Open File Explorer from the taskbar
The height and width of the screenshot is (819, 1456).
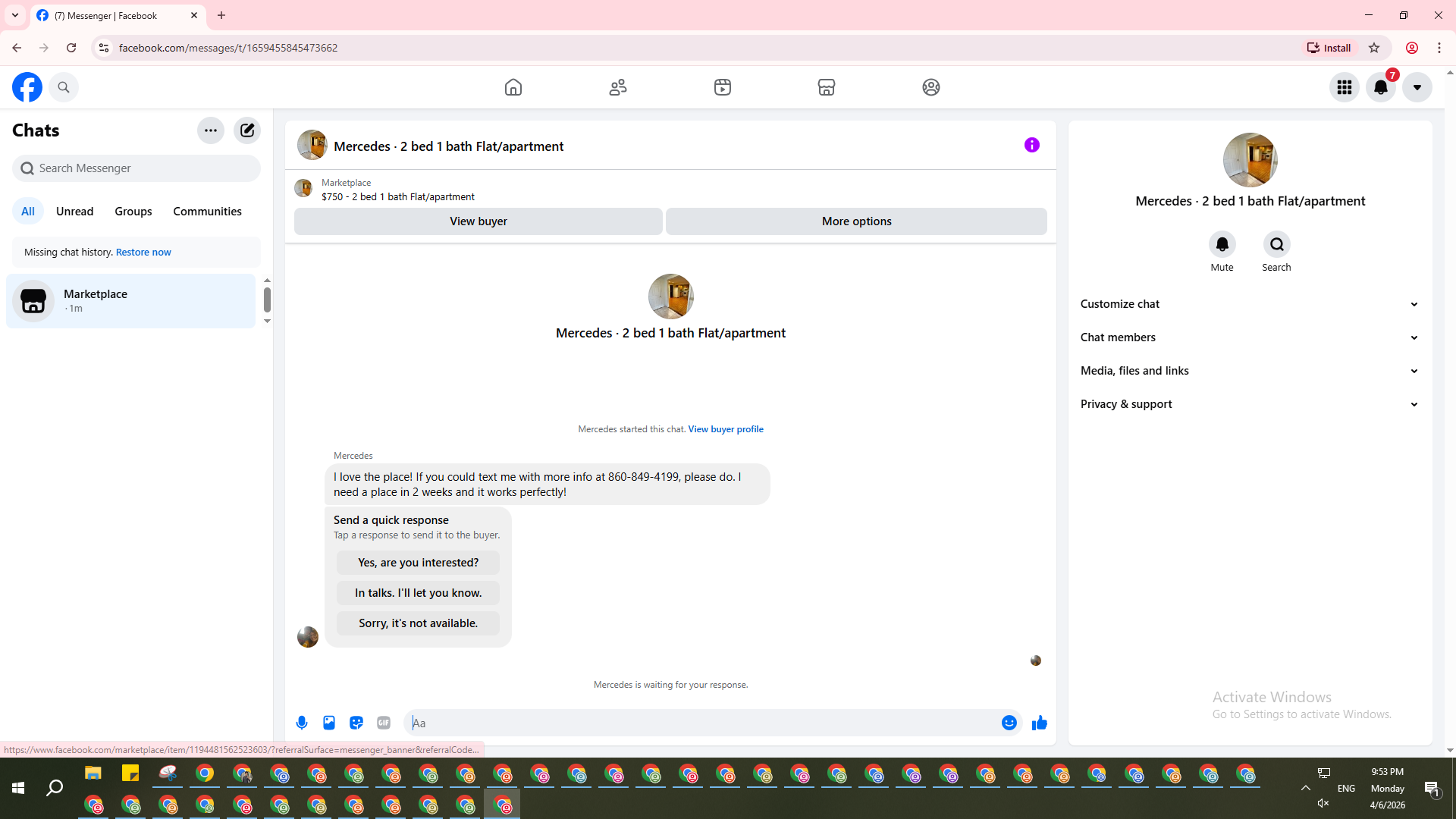[x=93, y=773]
